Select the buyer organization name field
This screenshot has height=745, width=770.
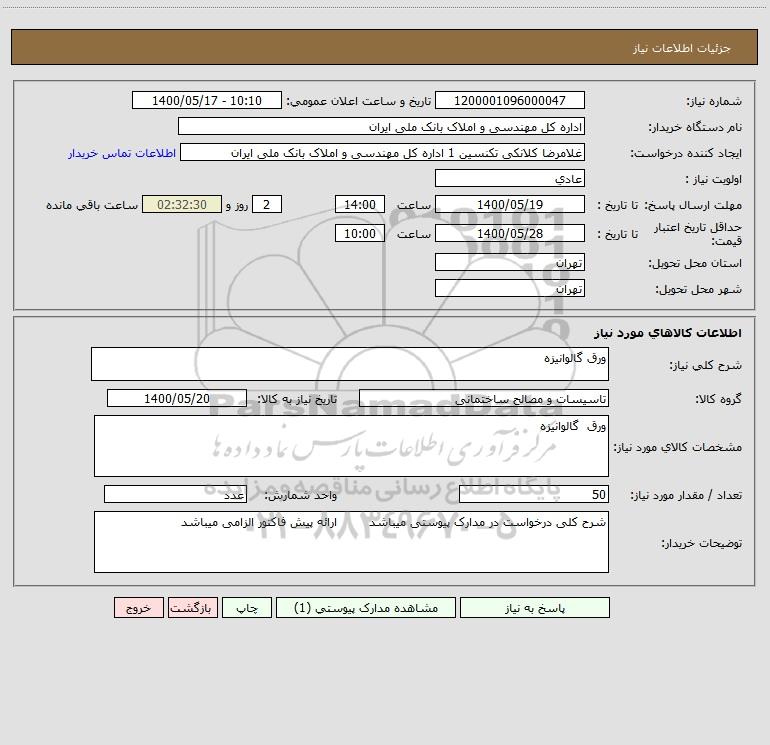(x=381, y=126)
